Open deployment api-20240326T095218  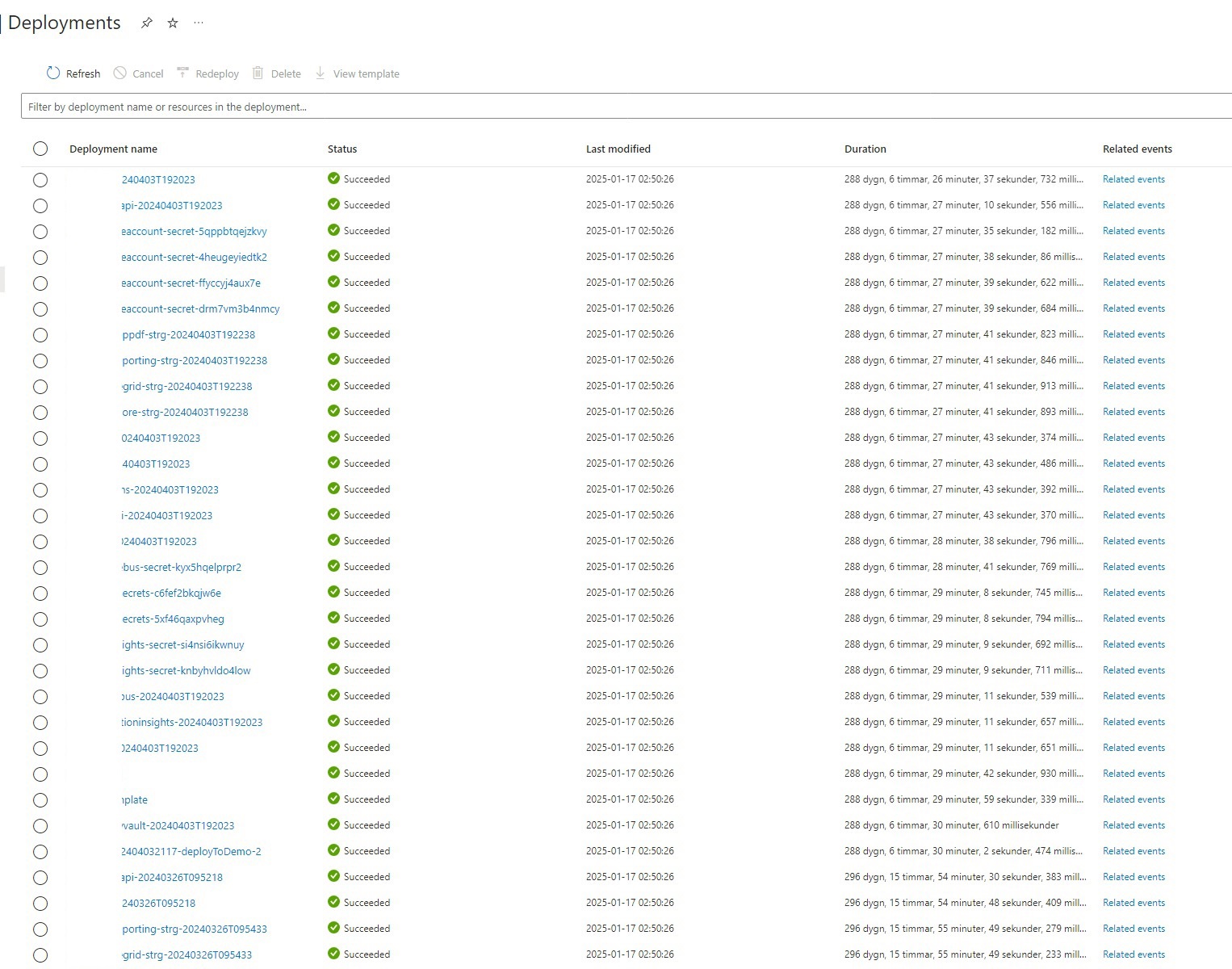click(x=172, y=877)
